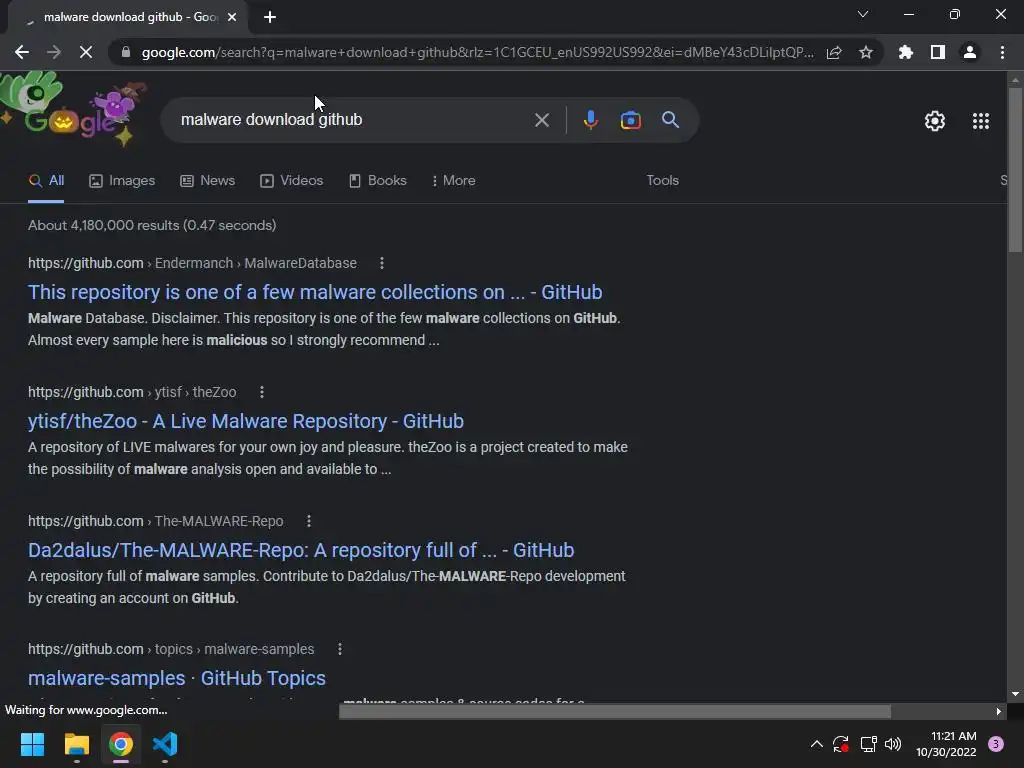Open the clock and date panel
The height and width of the screenshot is (768, 1024).
tap(946, 744)
